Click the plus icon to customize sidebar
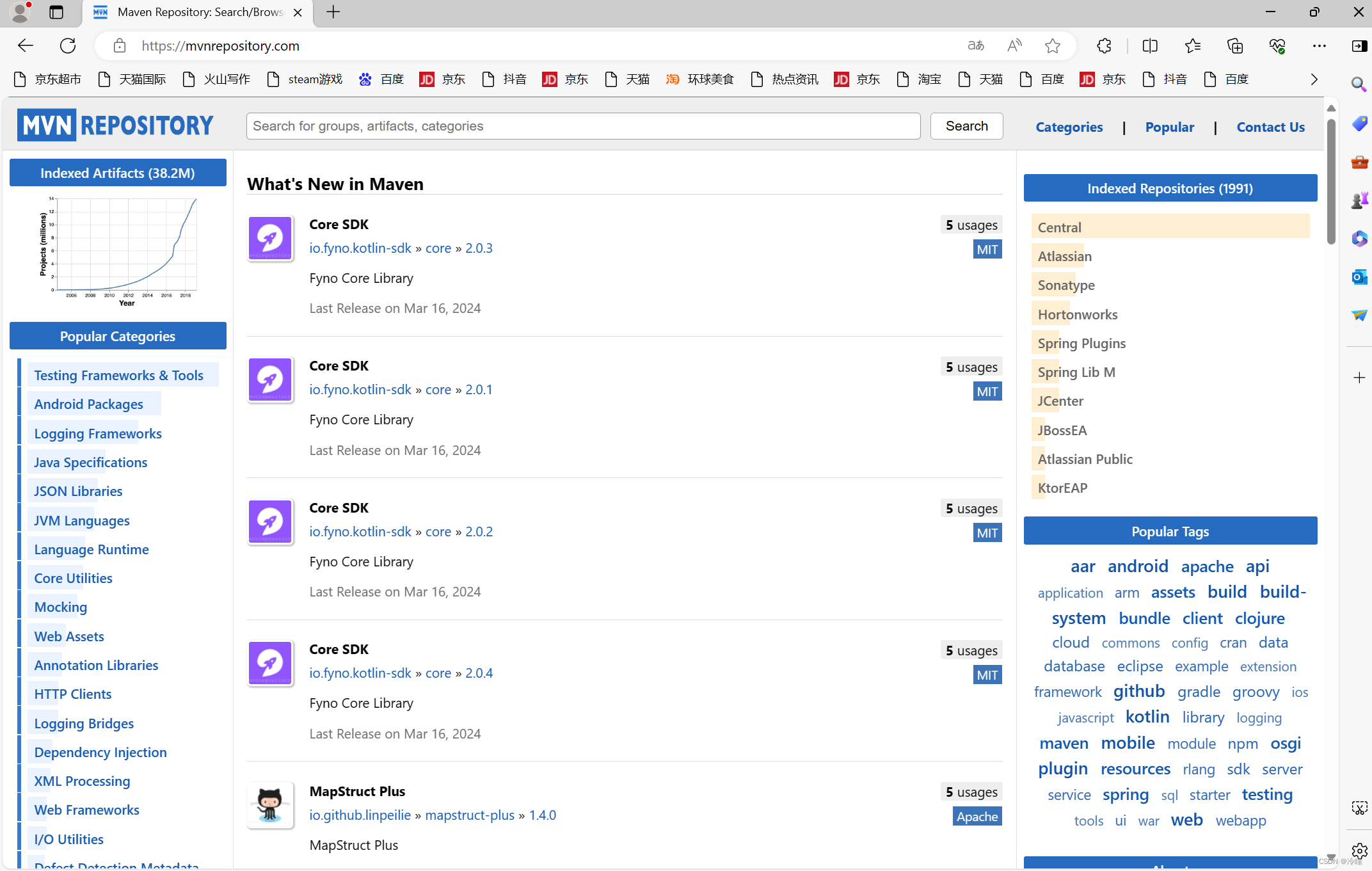The width and height of the screenshot is (1372, 871). tap(1359, 378)
